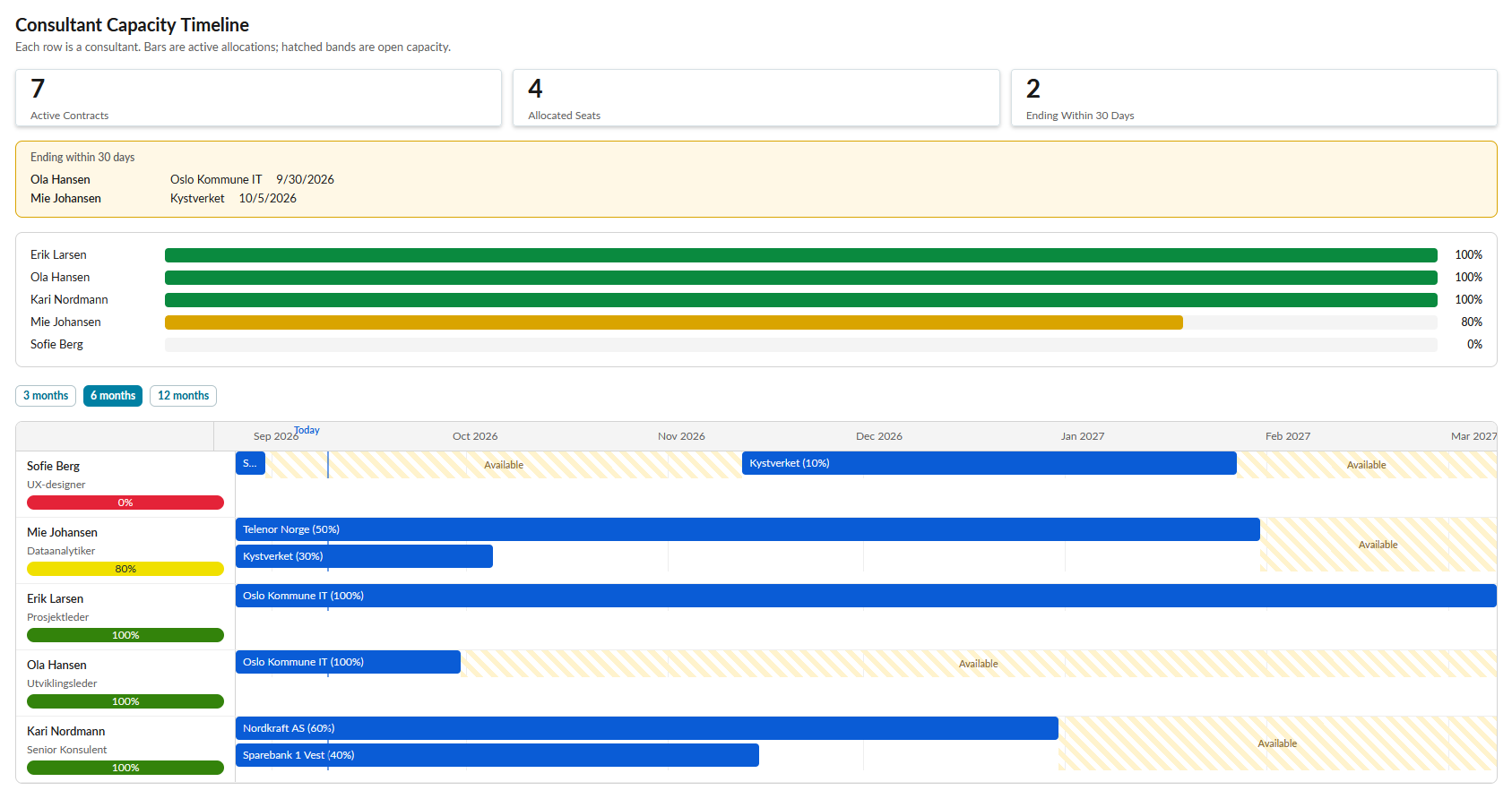Open the Ending Within 30 Days stat card

pos(1254,98)
